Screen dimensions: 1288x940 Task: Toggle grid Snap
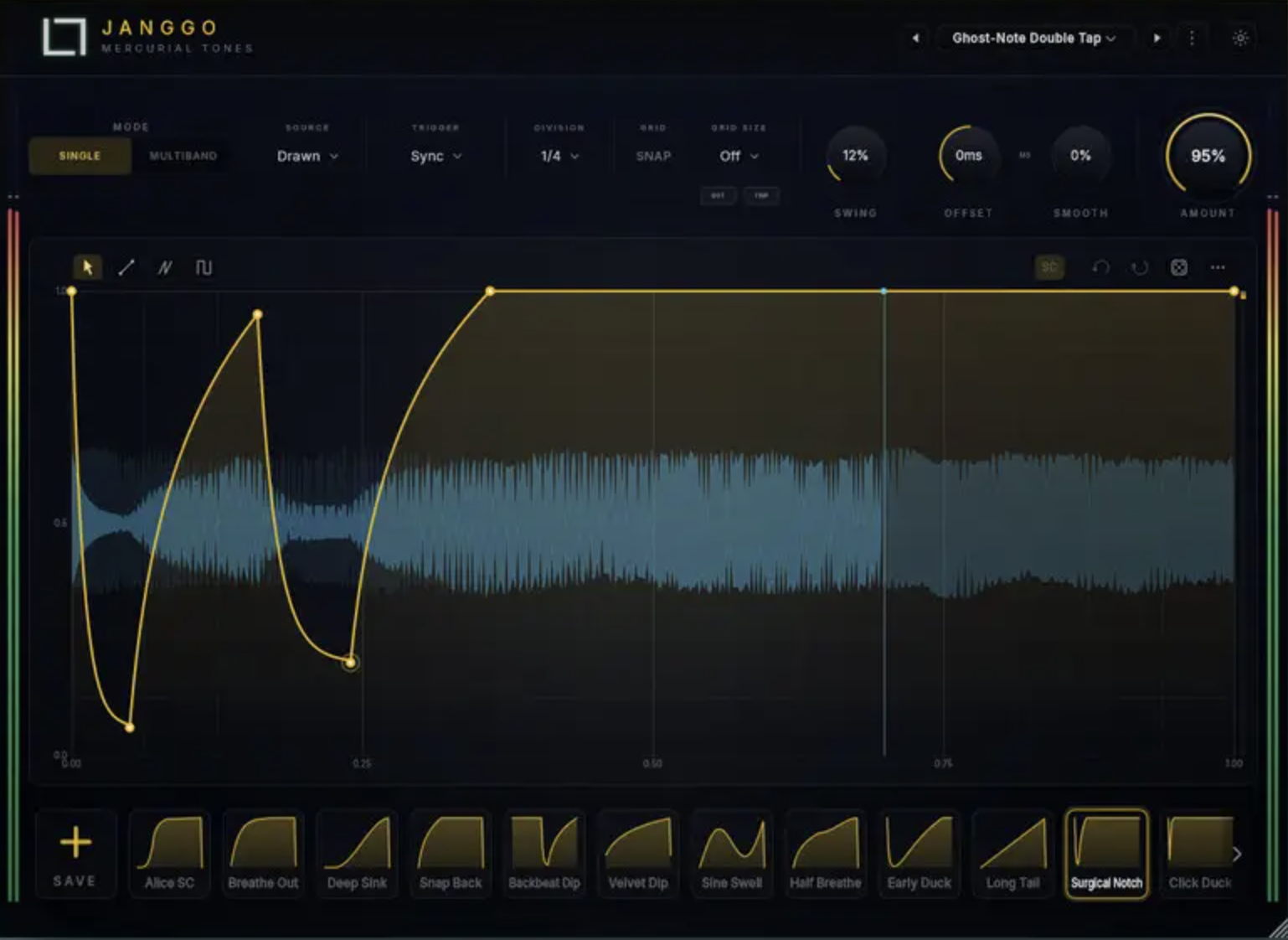(x=653, y=156)
